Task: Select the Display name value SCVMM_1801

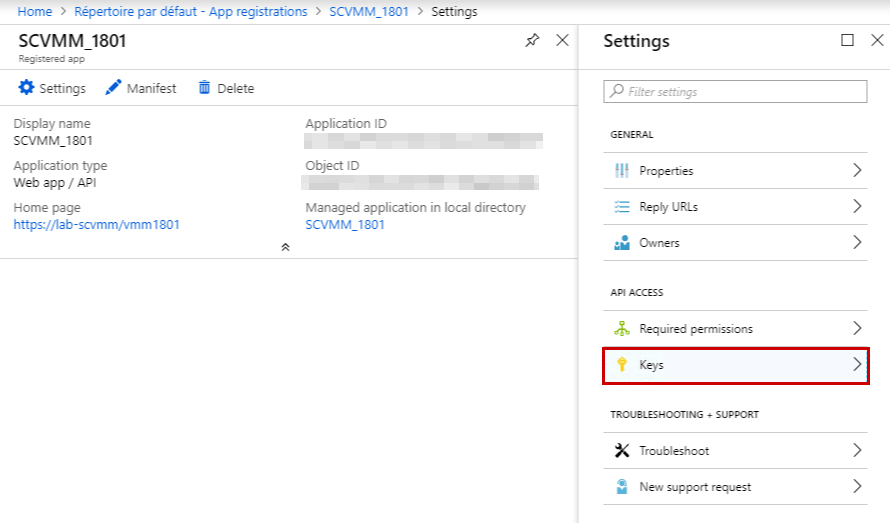Action: pos(53,140)
